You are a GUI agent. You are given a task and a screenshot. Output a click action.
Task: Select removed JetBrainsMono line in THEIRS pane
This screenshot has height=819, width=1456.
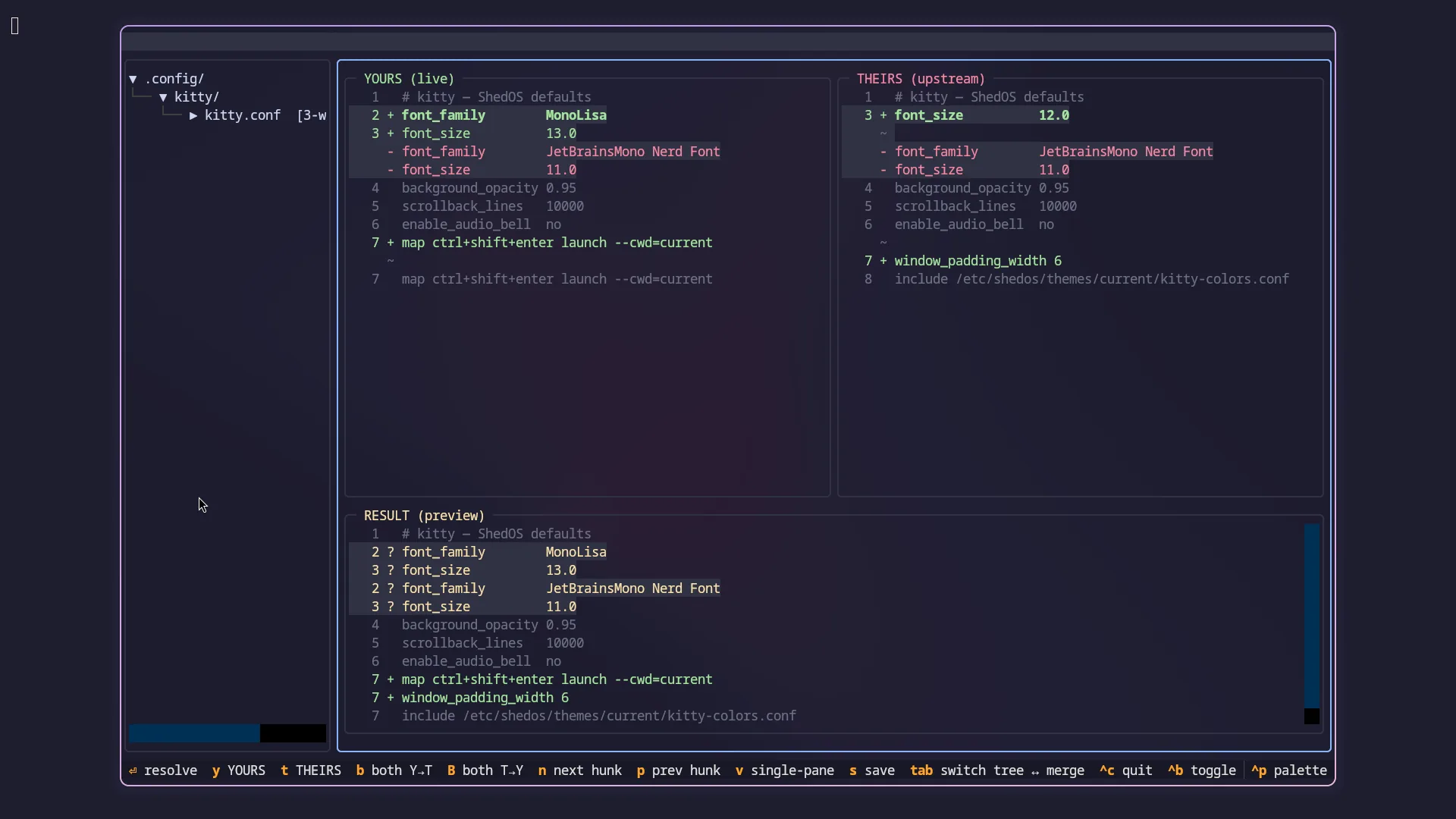[x=1028, y=152]
